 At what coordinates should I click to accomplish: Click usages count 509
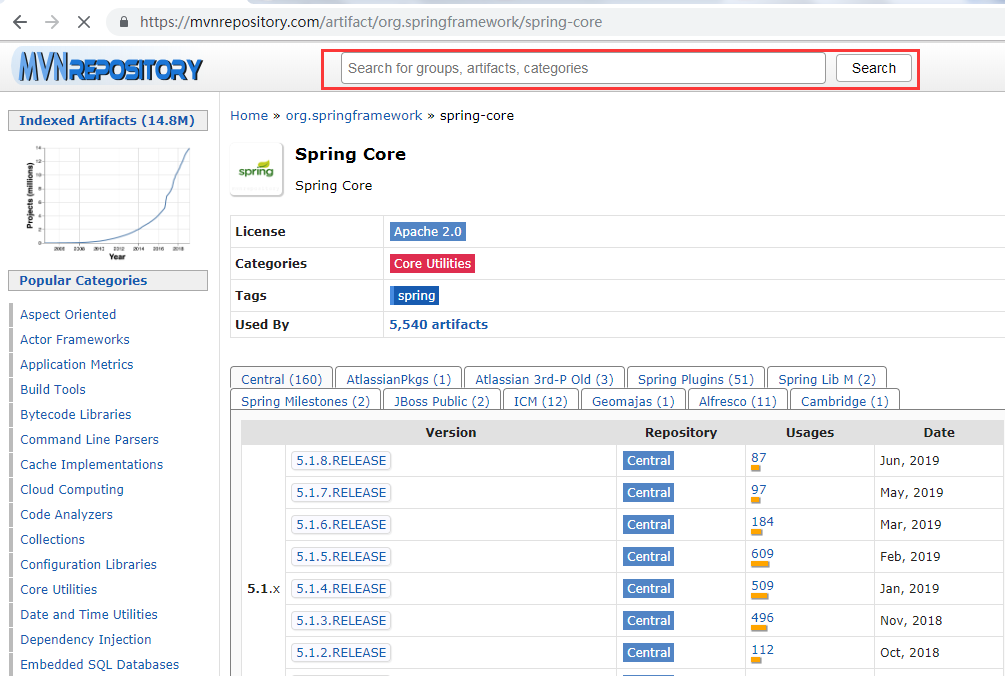(762, 586)
